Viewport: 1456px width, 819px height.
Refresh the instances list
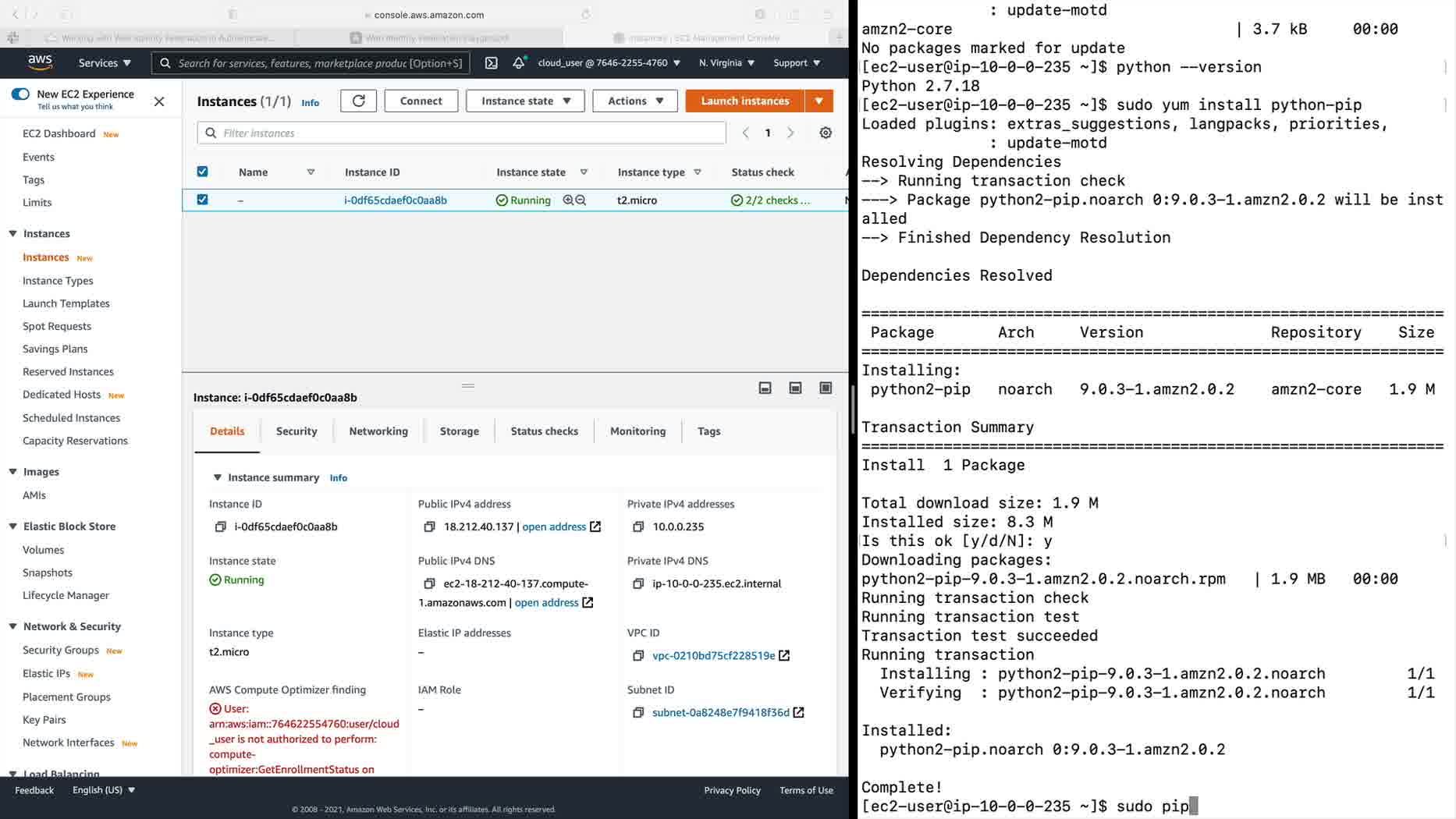point(358,101)
